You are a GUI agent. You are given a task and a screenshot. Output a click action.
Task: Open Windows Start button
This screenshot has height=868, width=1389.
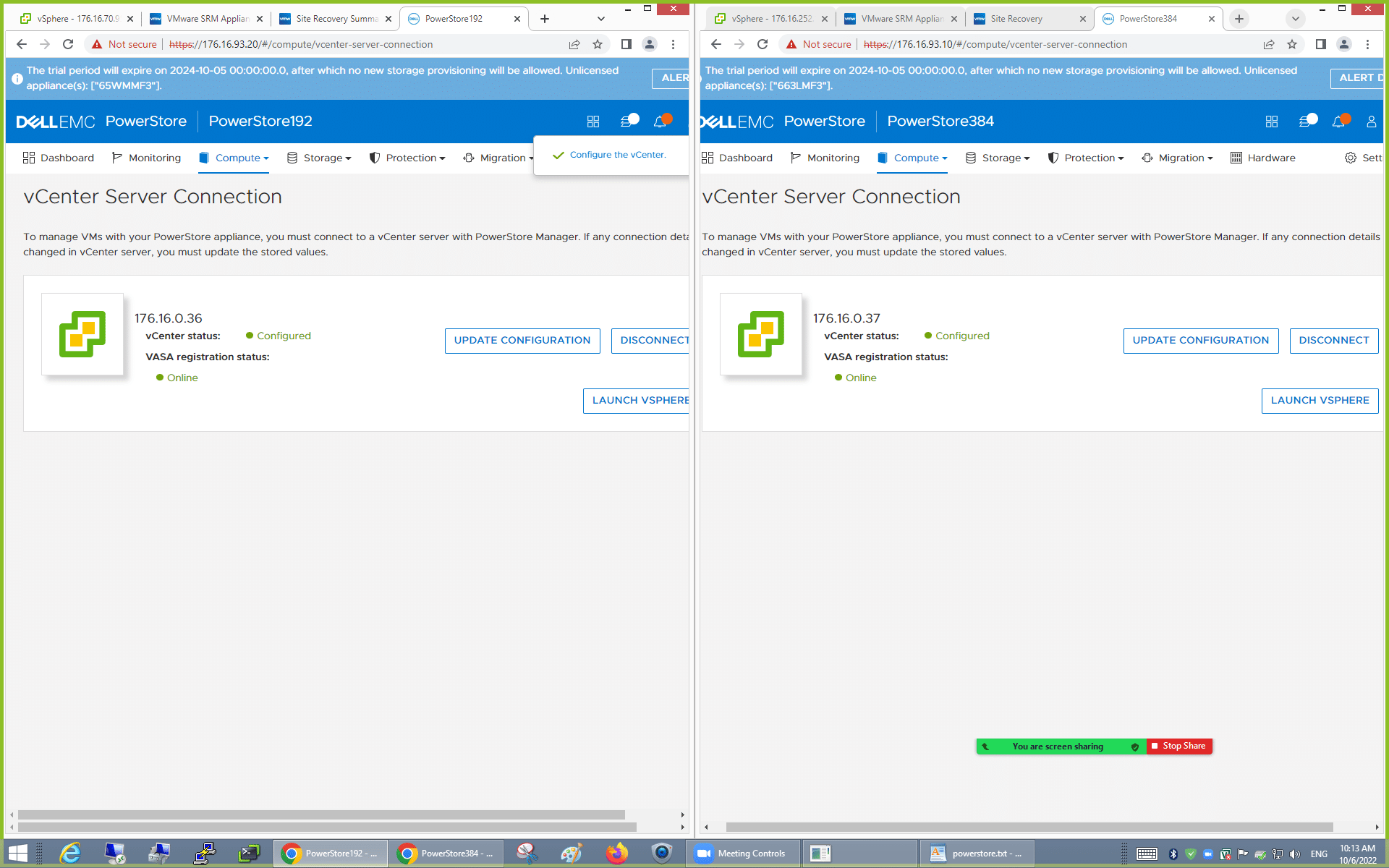point(17,854)
